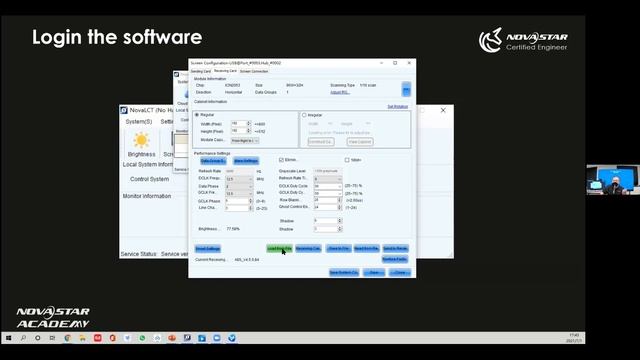Open System(S) menu in NovaLCT window

pyautogui.click(x=139, y=122)
